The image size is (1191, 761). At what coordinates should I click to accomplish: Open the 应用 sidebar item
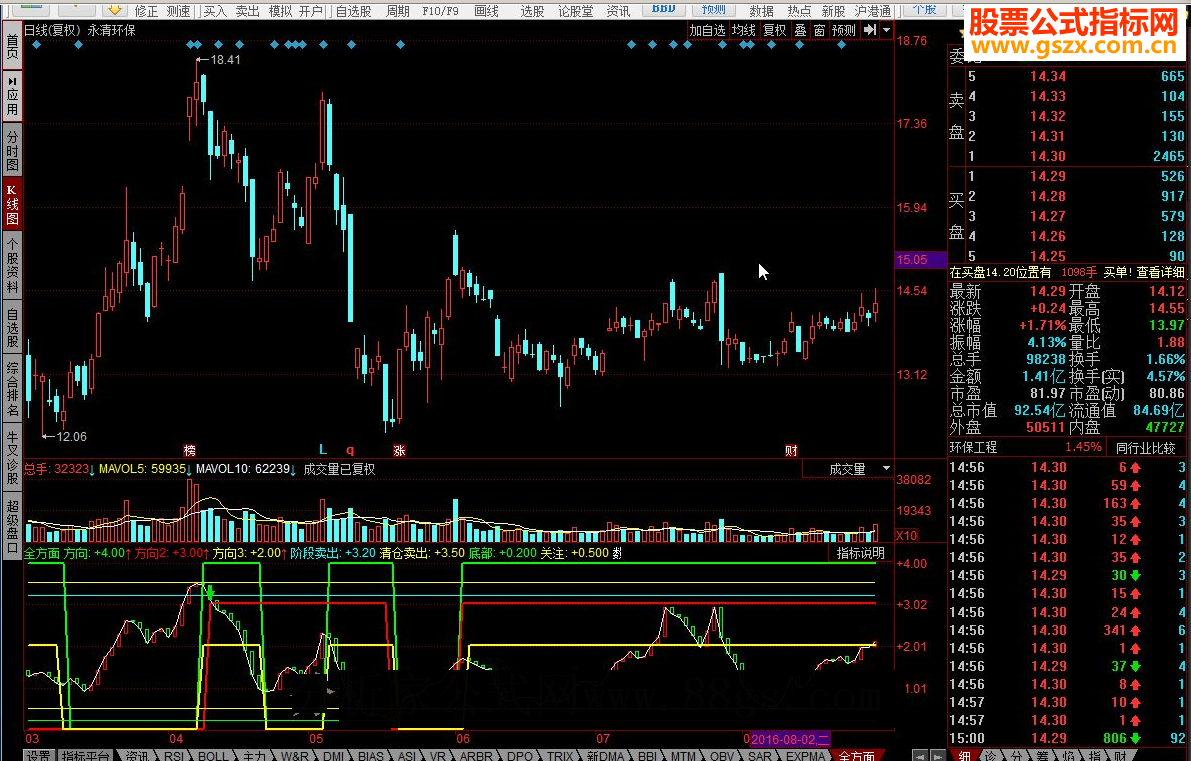(12, 96)
